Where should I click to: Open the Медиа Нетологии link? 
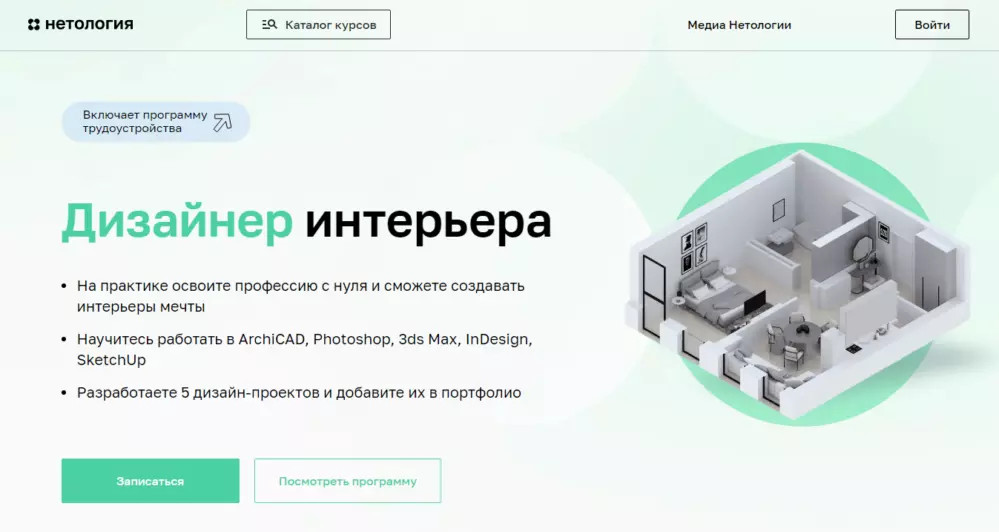coord(739,25)
